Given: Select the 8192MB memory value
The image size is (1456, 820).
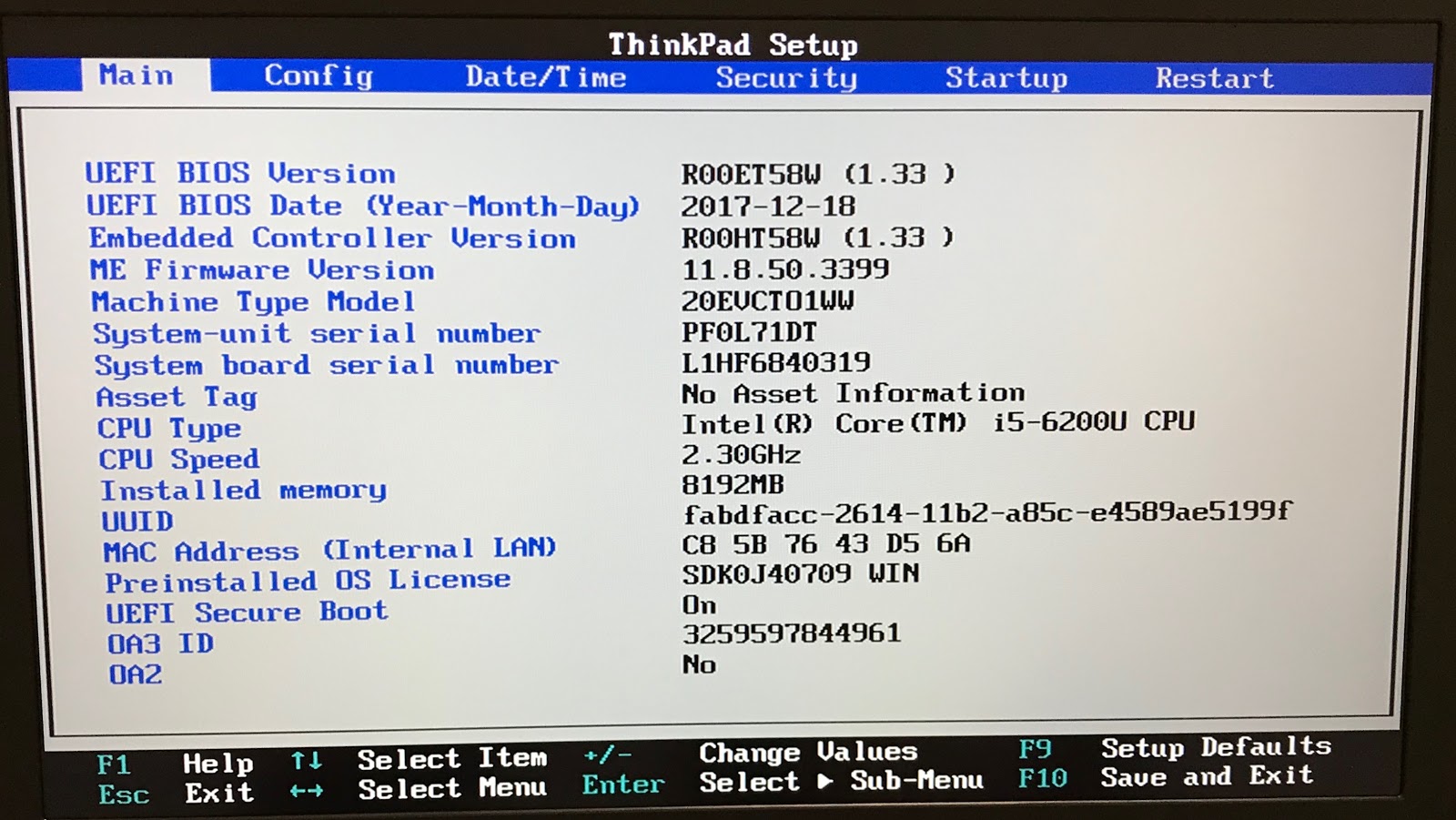Looking at the screenshot, I should tap(733, 484).
